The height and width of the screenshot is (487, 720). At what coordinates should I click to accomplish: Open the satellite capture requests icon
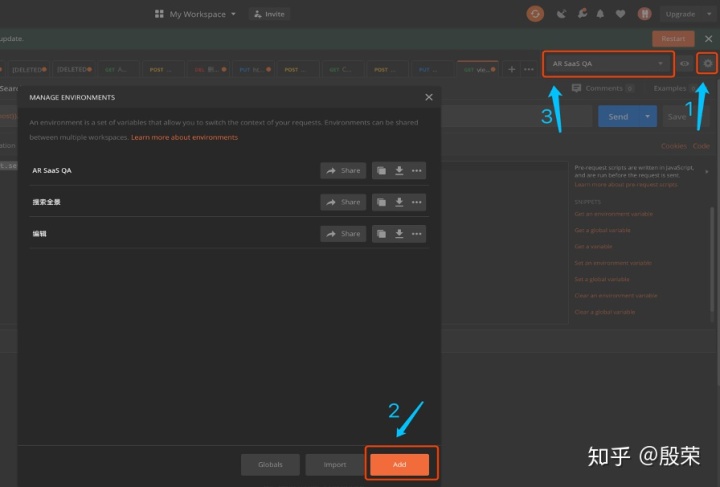[561, 14]
